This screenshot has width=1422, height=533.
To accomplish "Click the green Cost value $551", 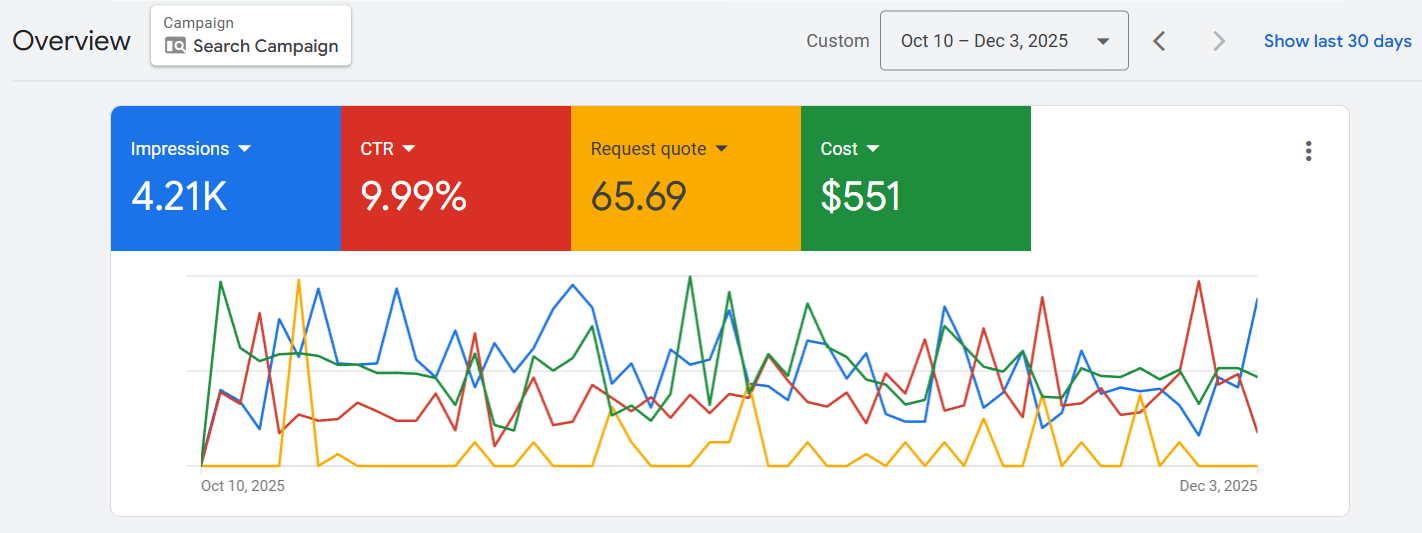I will tap(860, 196).
